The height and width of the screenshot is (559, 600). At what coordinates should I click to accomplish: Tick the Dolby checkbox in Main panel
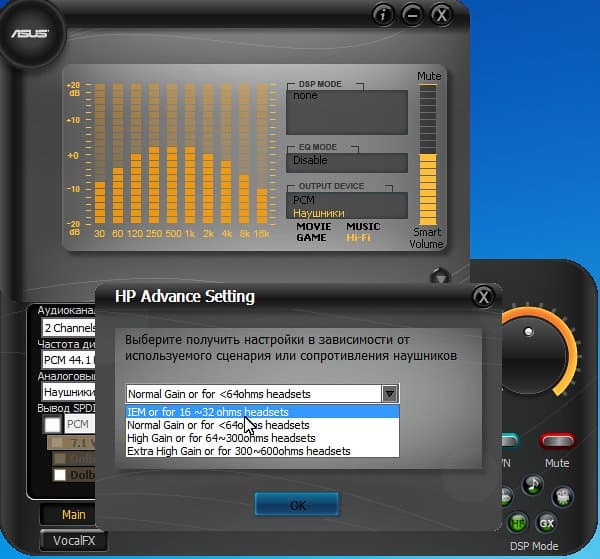pyautogui.click(x=60, y=475)
